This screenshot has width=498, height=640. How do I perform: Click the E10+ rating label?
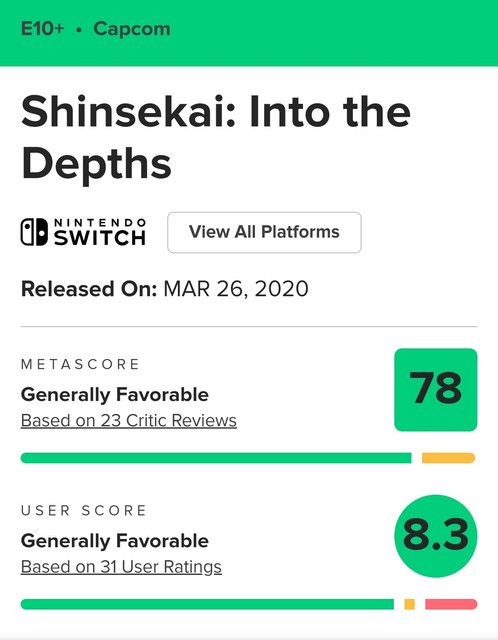[x=42, y=29]
